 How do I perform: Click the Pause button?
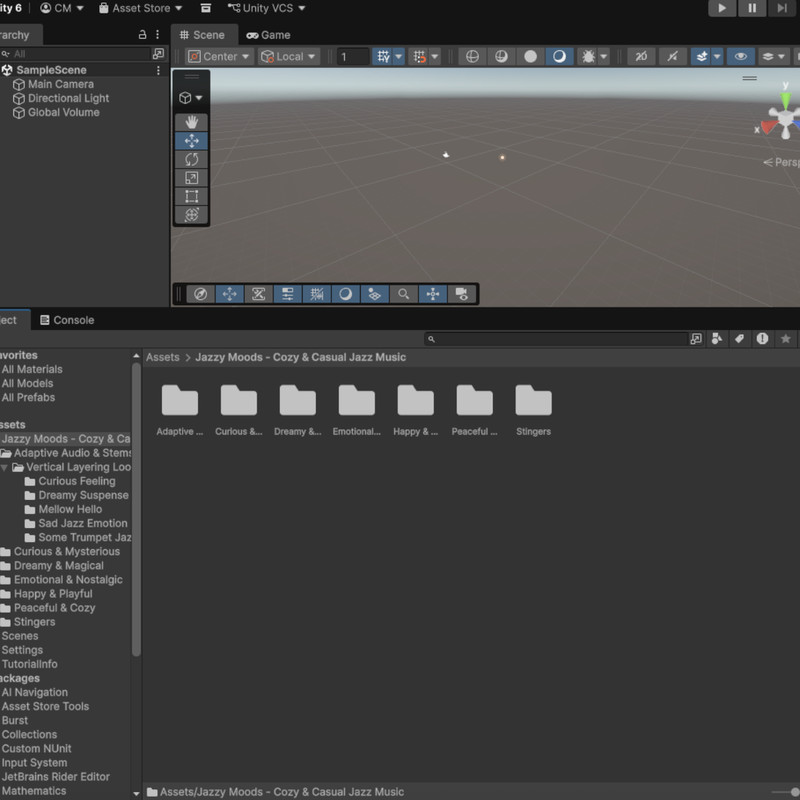tap(752, 8)
